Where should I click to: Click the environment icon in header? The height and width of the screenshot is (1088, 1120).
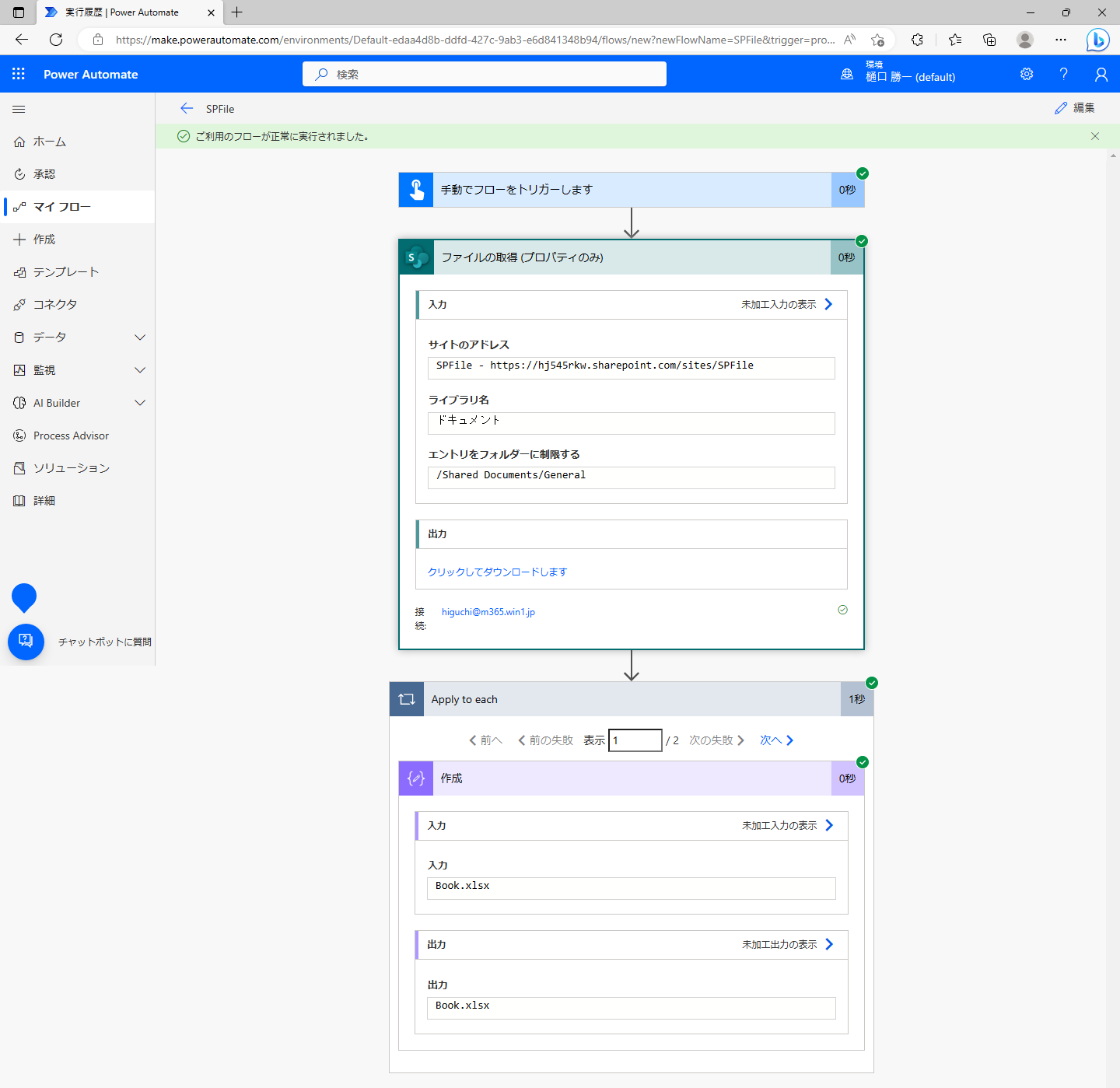[847, 74]
